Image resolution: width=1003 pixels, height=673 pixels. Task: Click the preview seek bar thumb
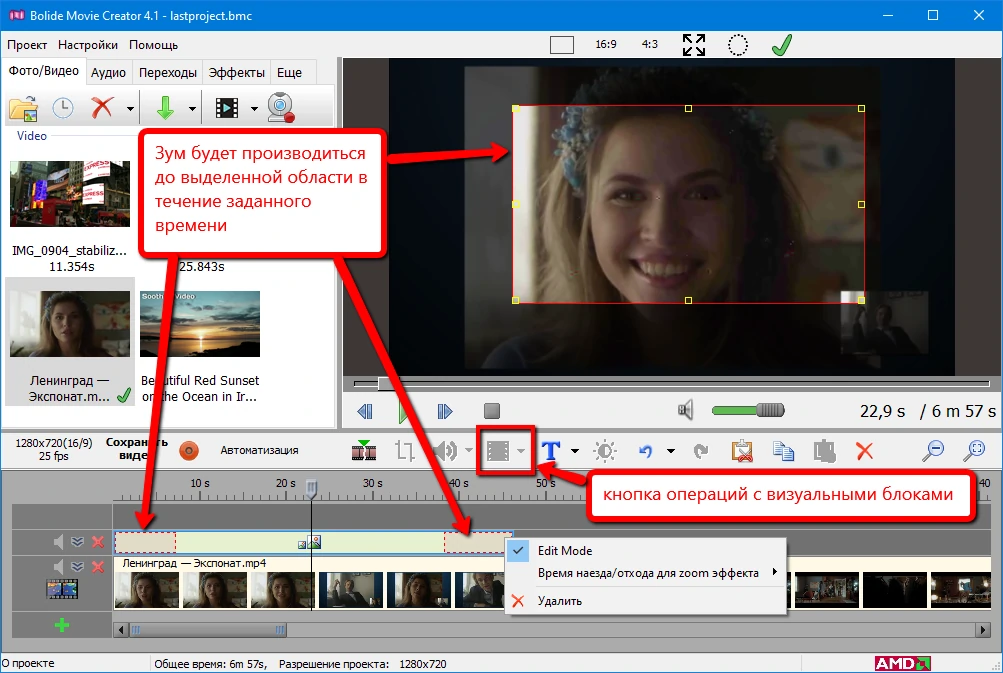(x=384, y=383)
